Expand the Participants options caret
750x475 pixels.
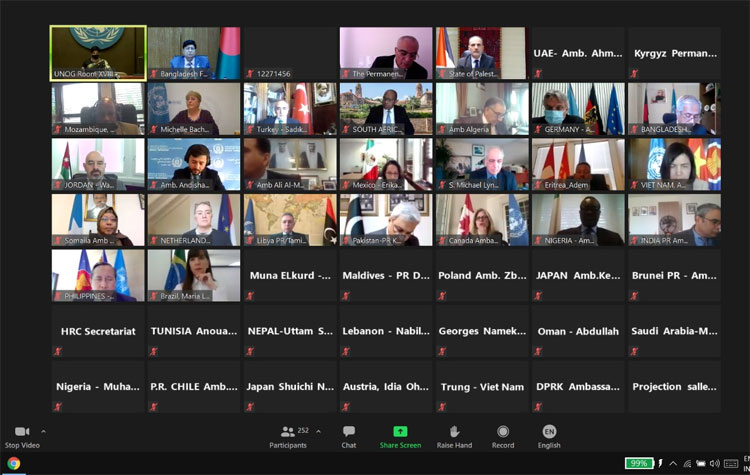[318, 431]
